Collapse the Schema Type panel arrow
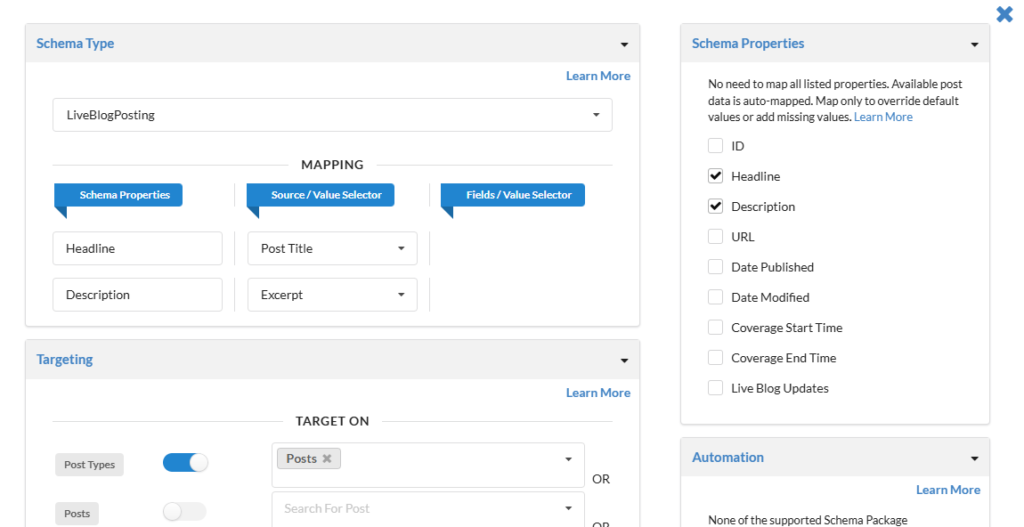 pos(624,45)
